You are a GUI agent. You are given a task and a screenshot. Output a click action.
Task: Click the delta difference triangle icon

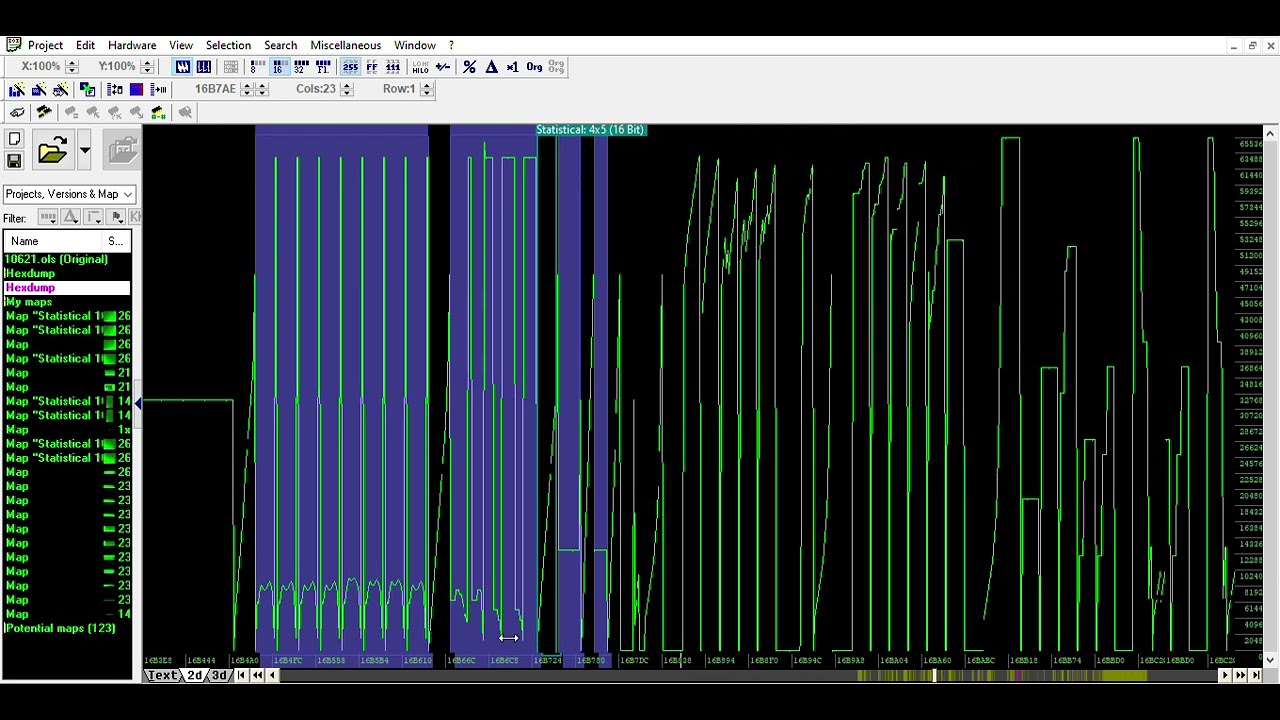[491, 67]
